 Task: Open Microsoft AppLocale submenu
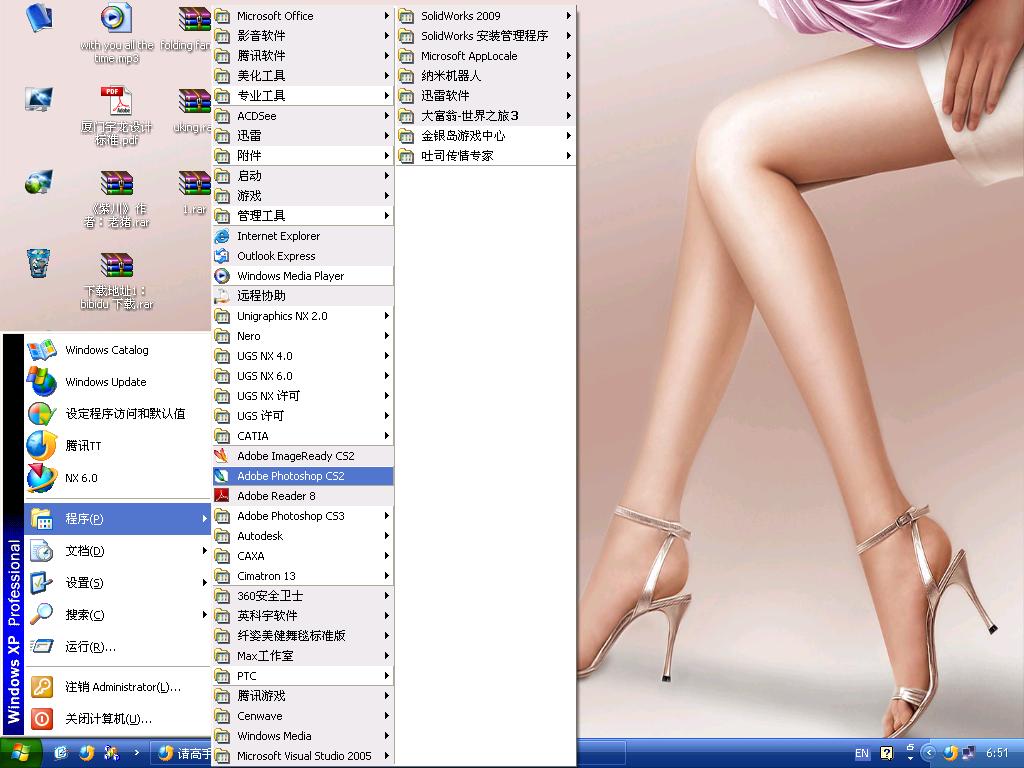point(487,56)
